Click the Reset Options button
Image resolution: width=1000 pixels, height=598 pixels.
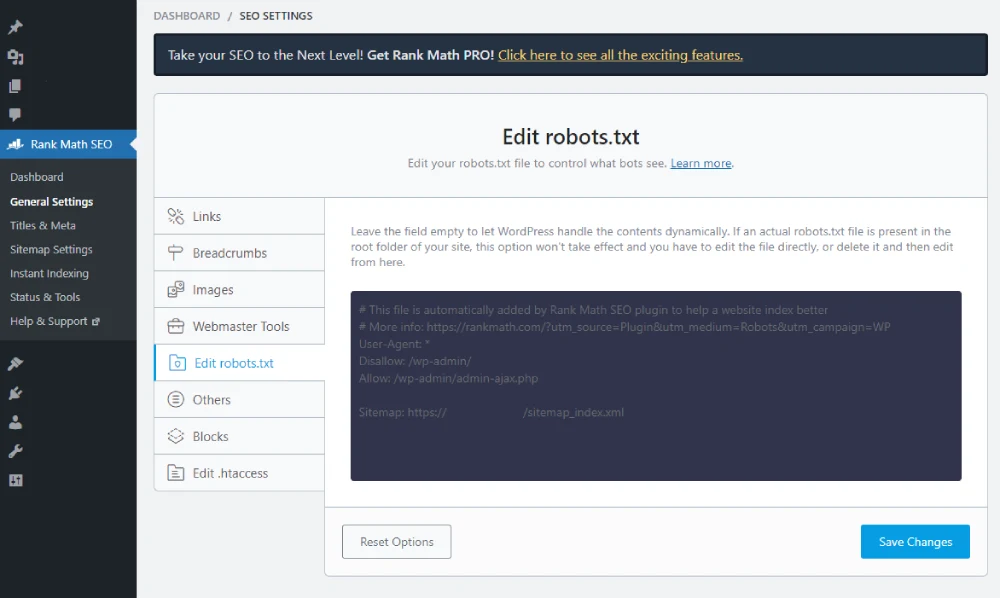(x=396, y=541)
